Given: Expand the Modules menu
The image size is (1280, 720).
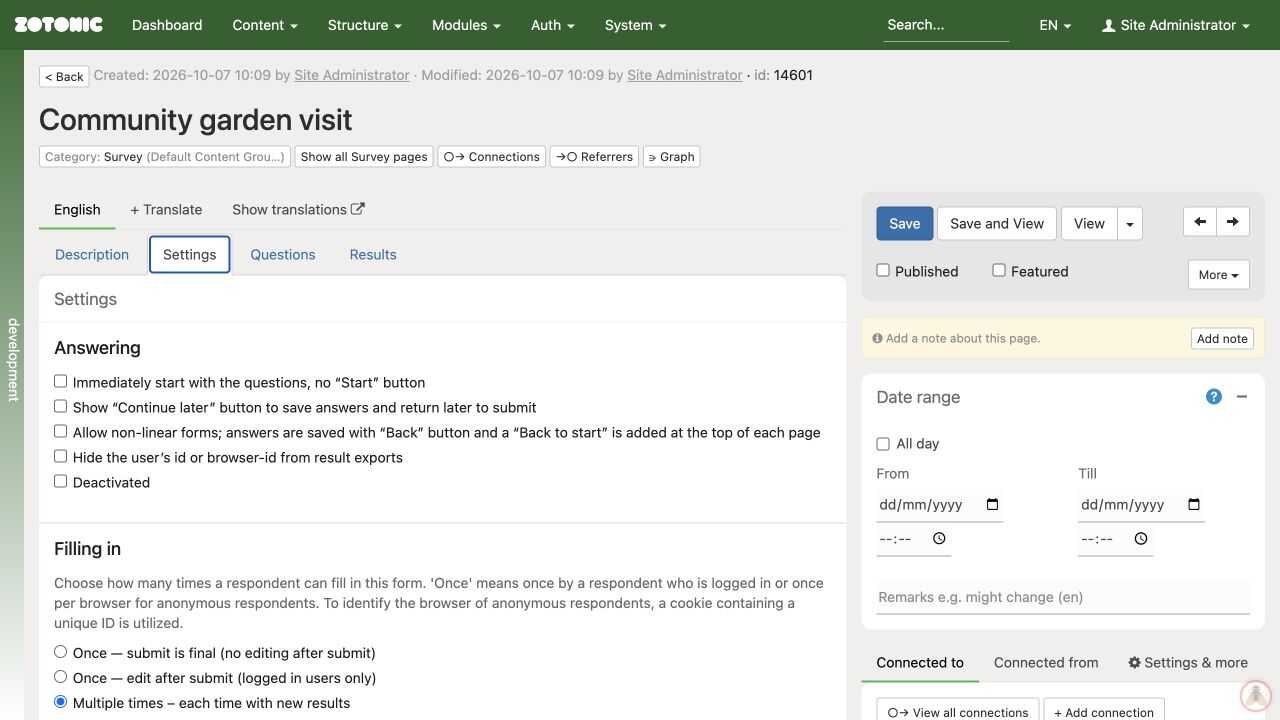Looking at the screenshot, I should (x=466, y=25).
